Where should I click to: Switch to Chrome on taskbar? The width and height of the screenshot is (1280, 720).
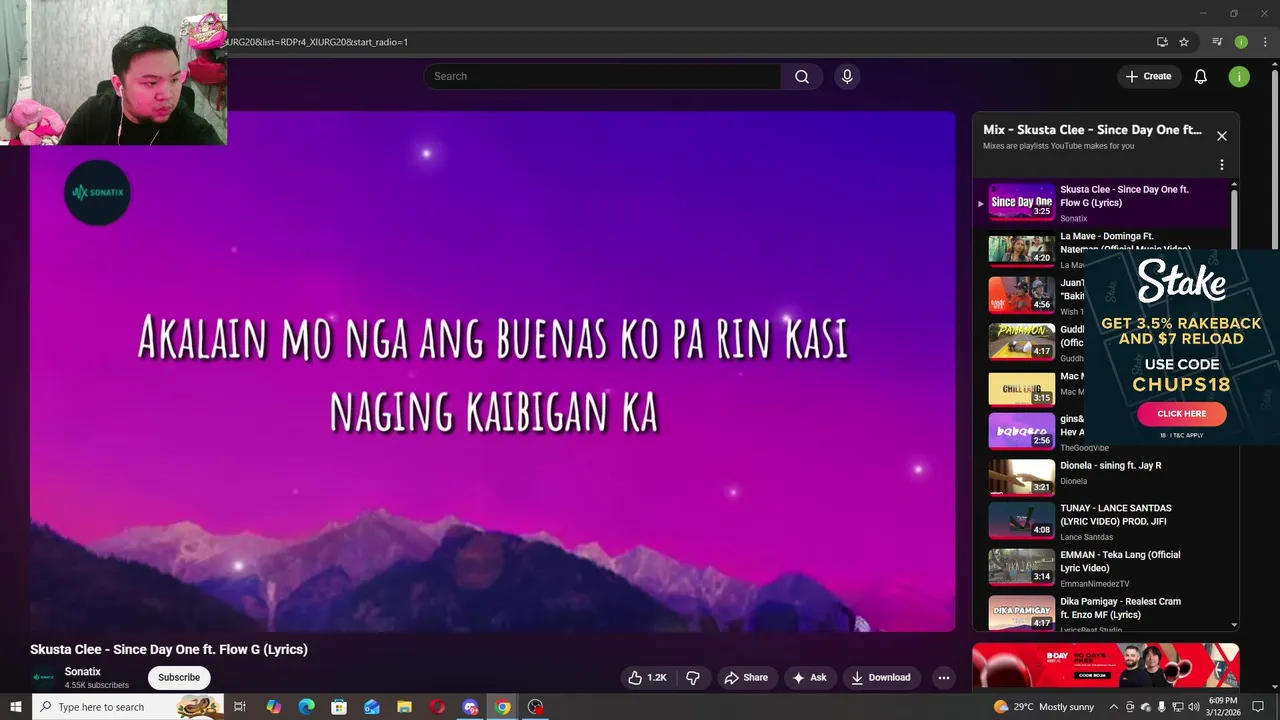[x=503, y=707]
